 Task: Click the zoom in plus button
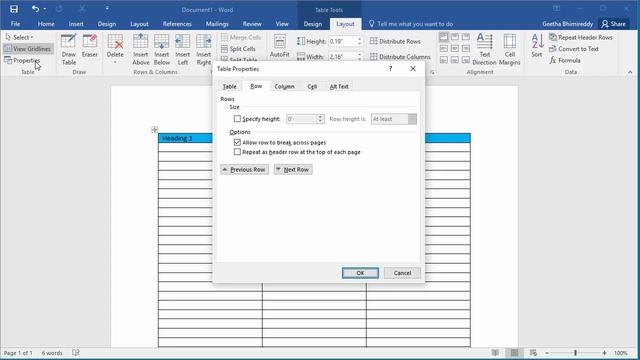pos(604,353)
